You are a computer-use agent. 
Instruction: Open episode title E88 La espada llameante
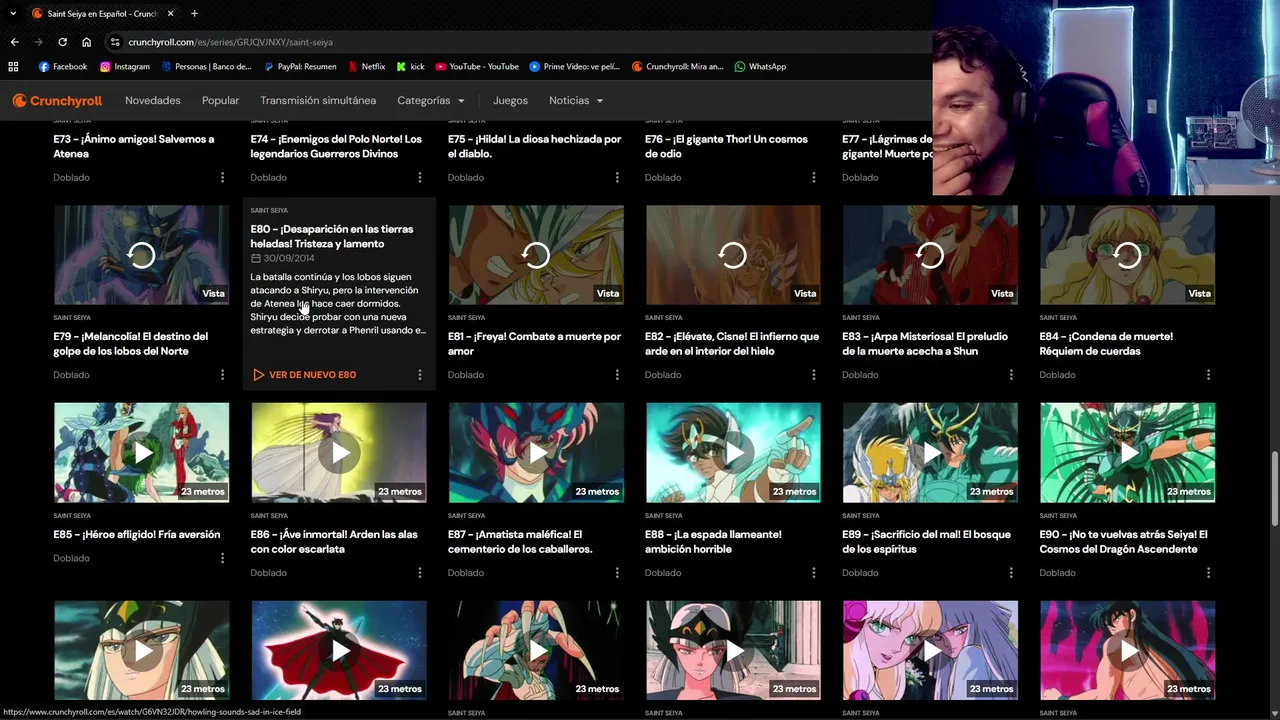click(713, 541)
